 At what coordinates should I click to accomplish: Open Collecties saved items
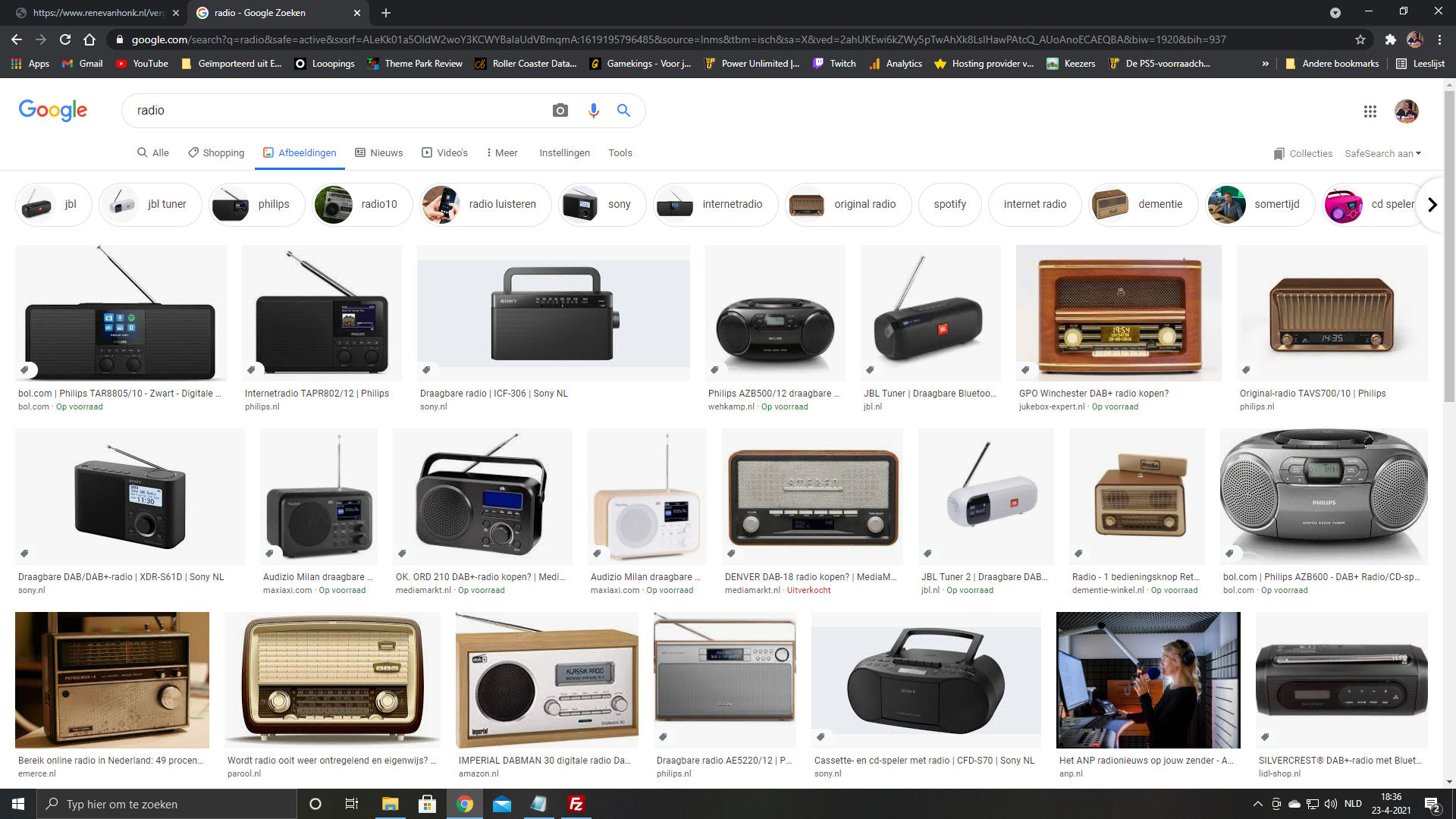(1303, 153)
